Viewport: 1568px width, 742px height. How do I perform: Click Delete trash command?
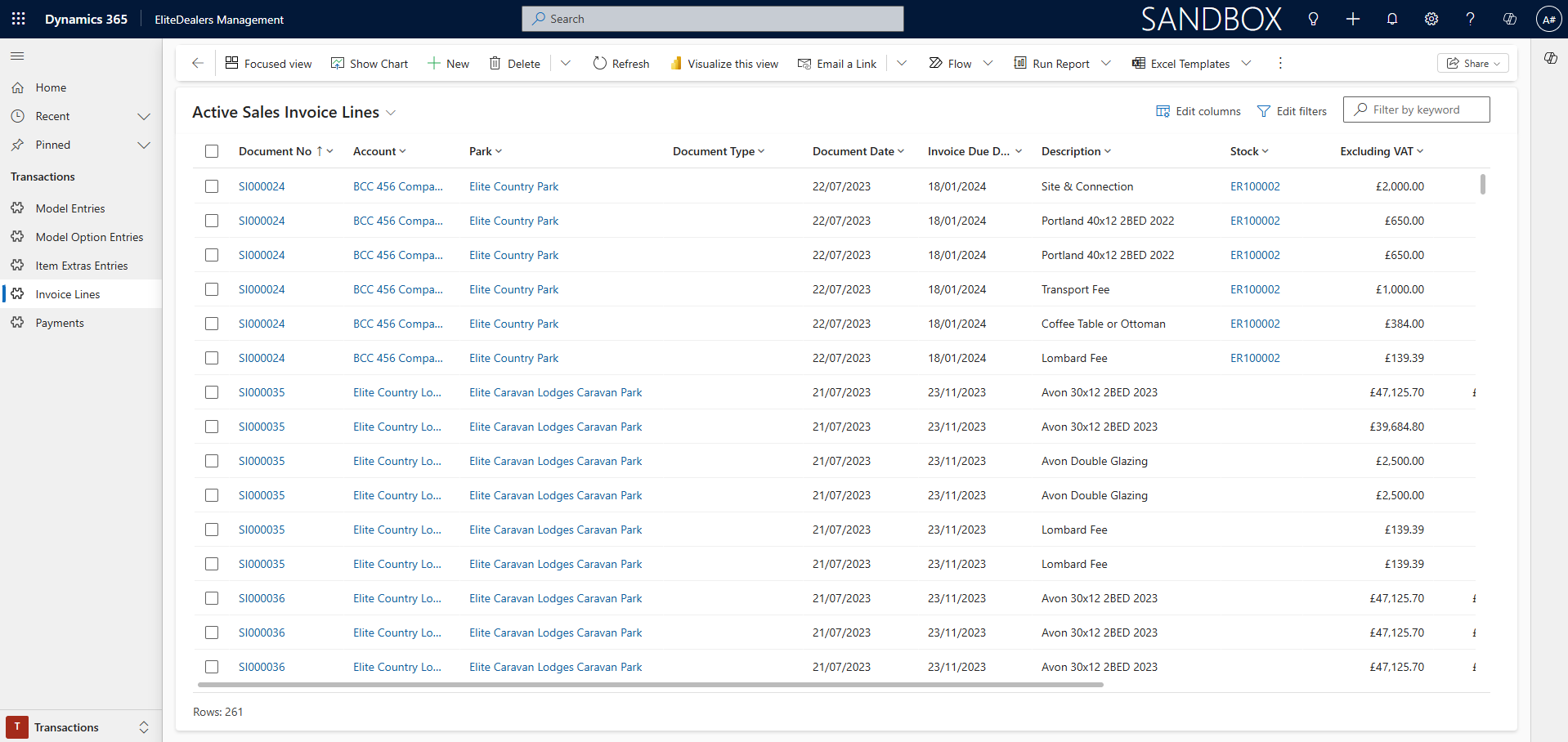point(515,63)
